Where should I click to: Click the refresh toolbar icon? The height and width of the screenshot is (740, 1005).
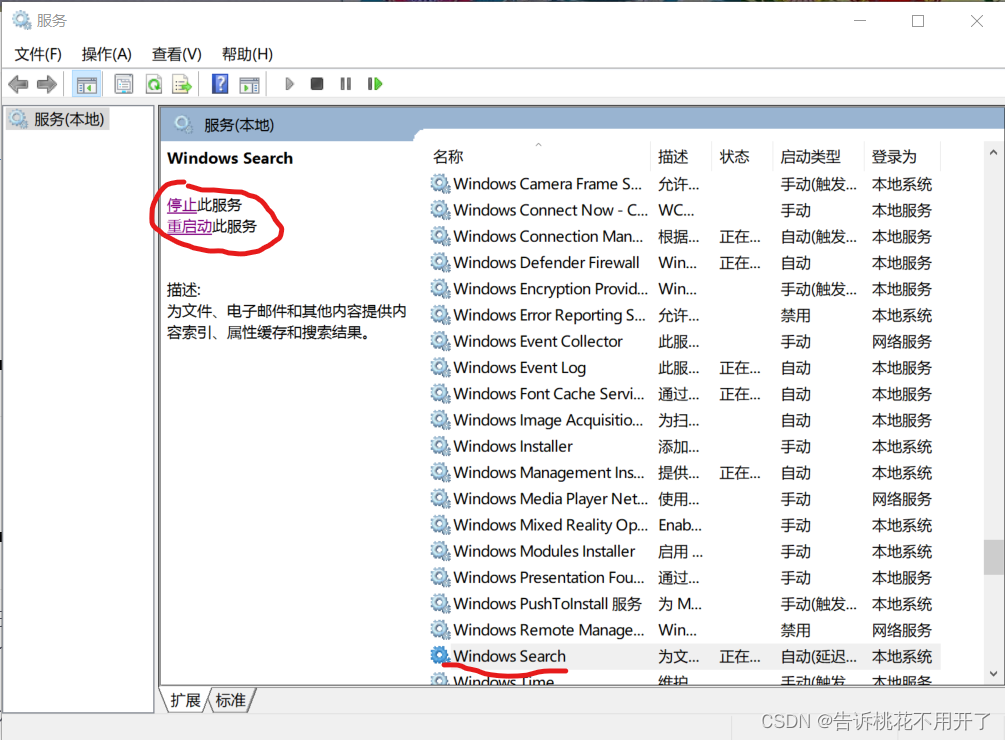coord(154,84)
